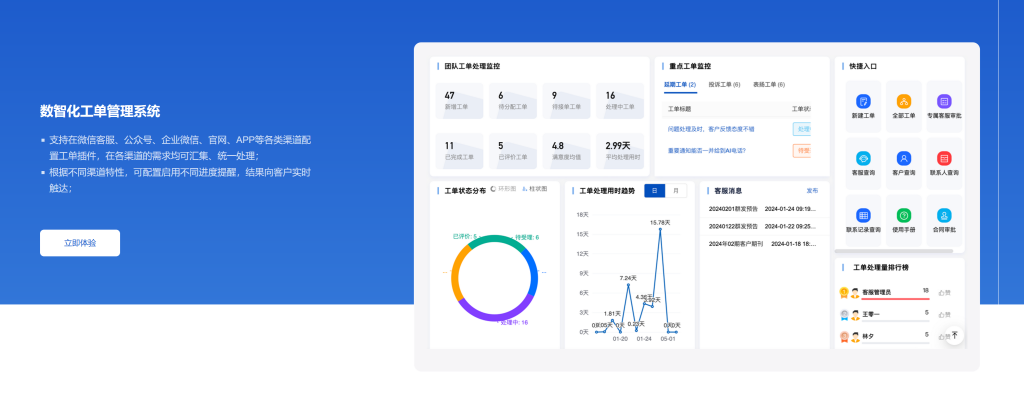Select the 专属客服审批 purple icon

[x=944, y=101]
